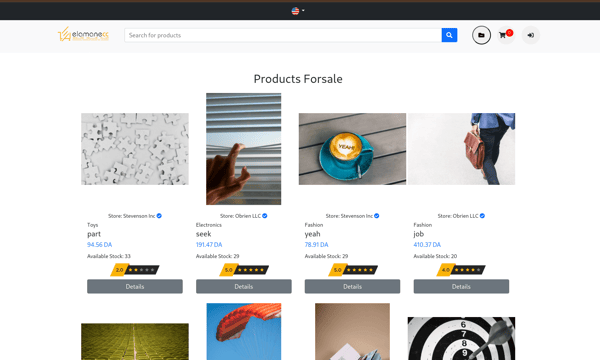Click the Products Forsale heading
600x360 pixels.
click(x=298, y=79)
